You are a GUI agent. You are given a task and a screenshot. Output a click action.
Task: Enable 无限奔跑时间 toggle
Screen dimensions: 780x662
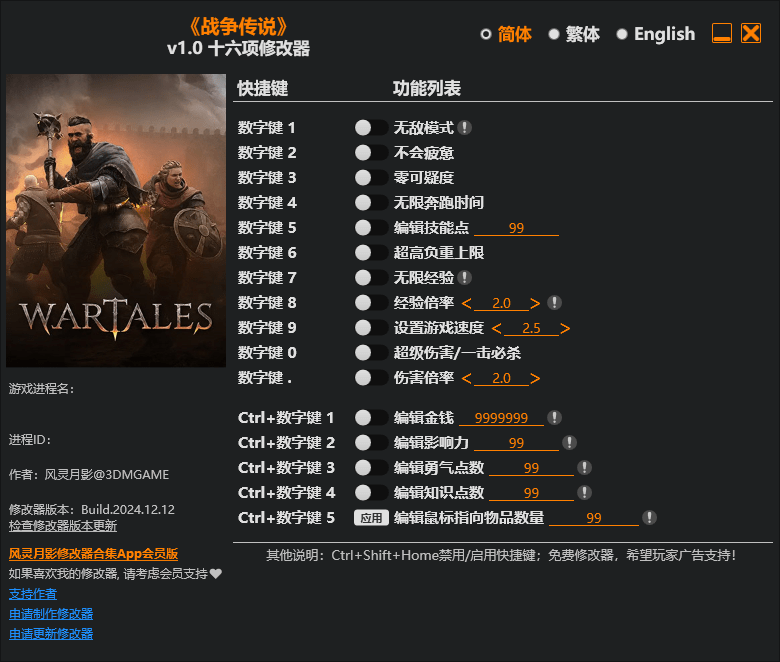click(371, 202)
